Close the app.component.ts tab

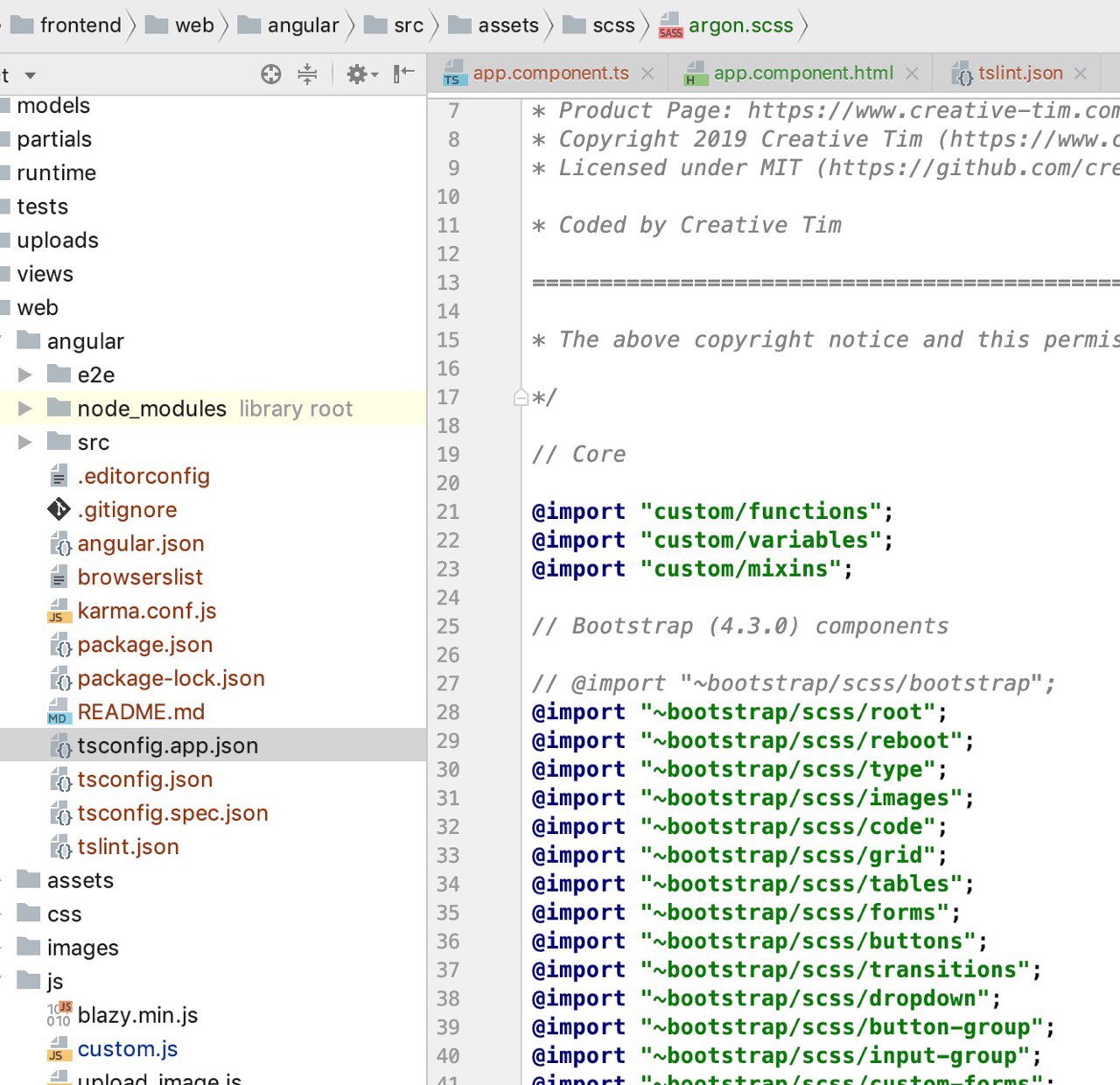coord(647,74)
